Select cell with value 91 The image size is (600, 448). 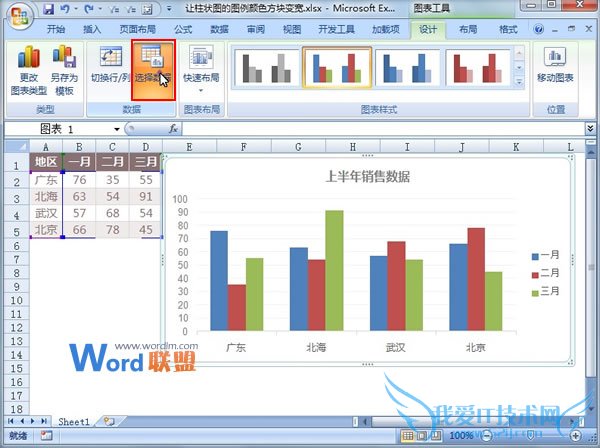click(x=146, y=197)
